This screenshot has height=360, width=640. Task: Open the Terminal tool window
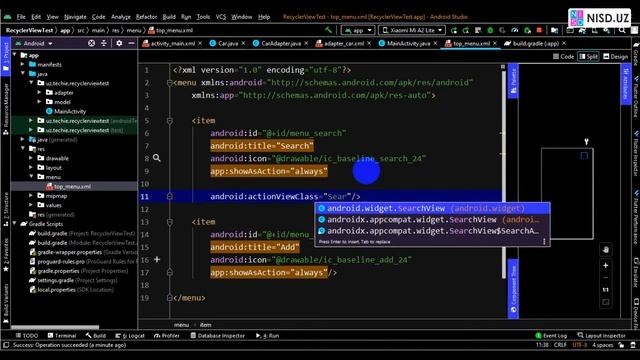(x=62, y=336)
